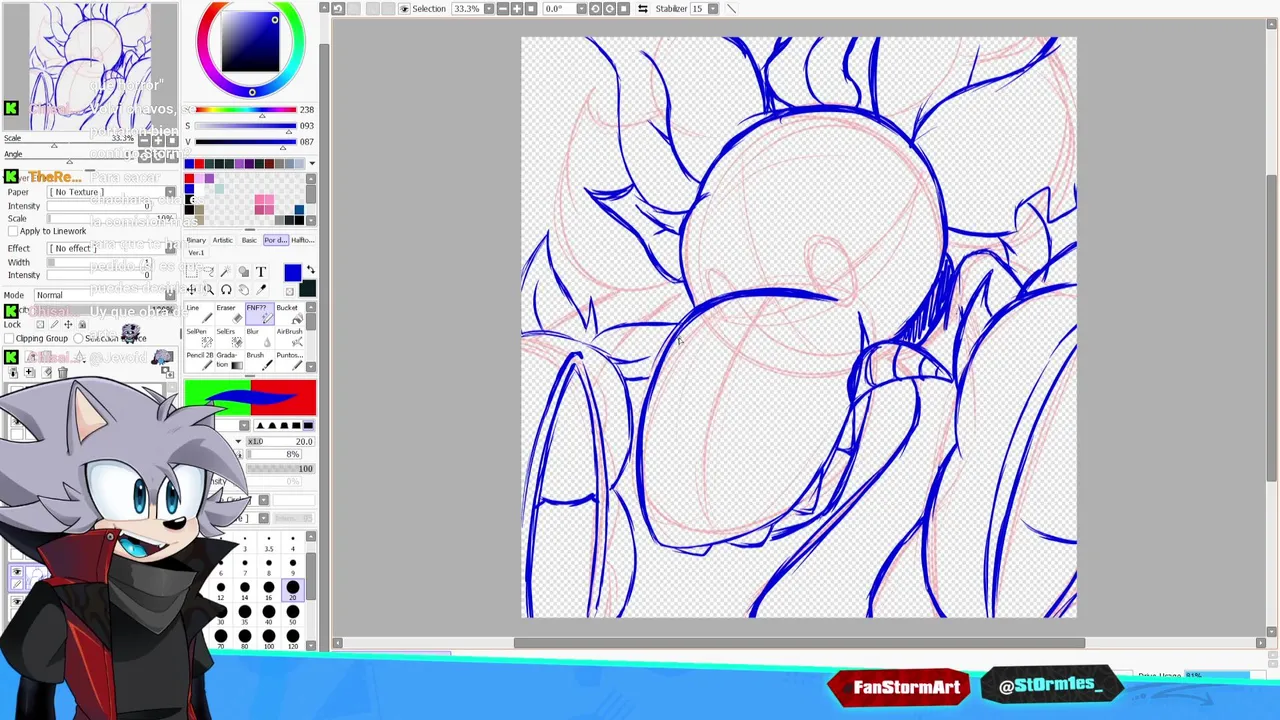This screenshot has width=1280, height=720.
Task: Click the undo arrow in the top toolbar
Action: tap(338, 8)
